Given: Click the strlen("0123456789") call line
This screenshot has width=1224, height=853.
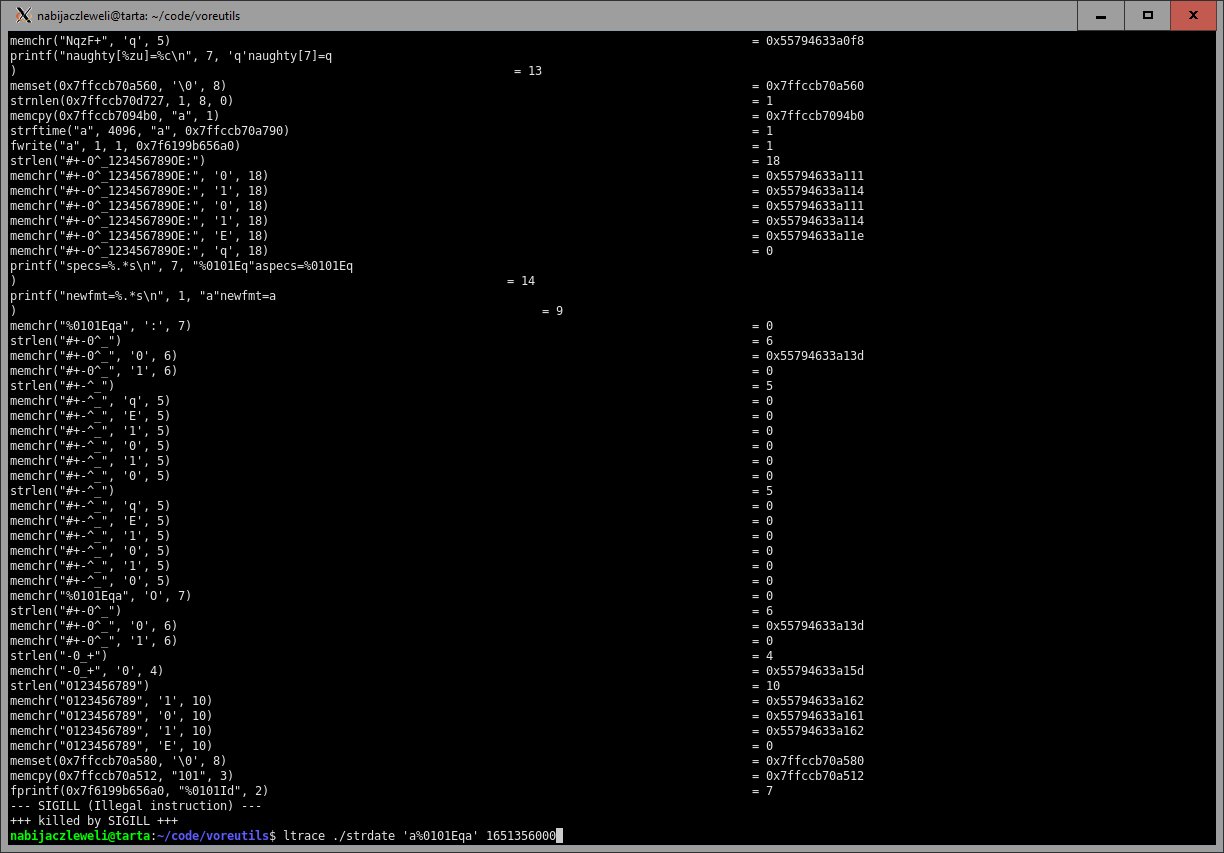Looking at the screenshot, I should click(x=80, y=686).
